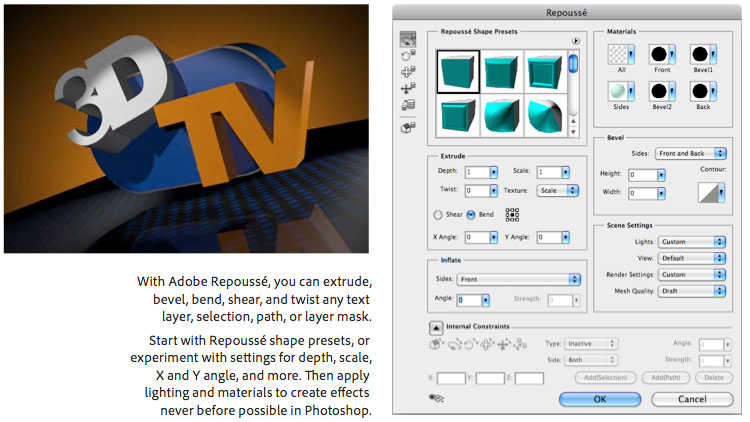Select the 3D mesh roll tool
The width and height of the screenshot is (750, 422).
tap(408, 56)
